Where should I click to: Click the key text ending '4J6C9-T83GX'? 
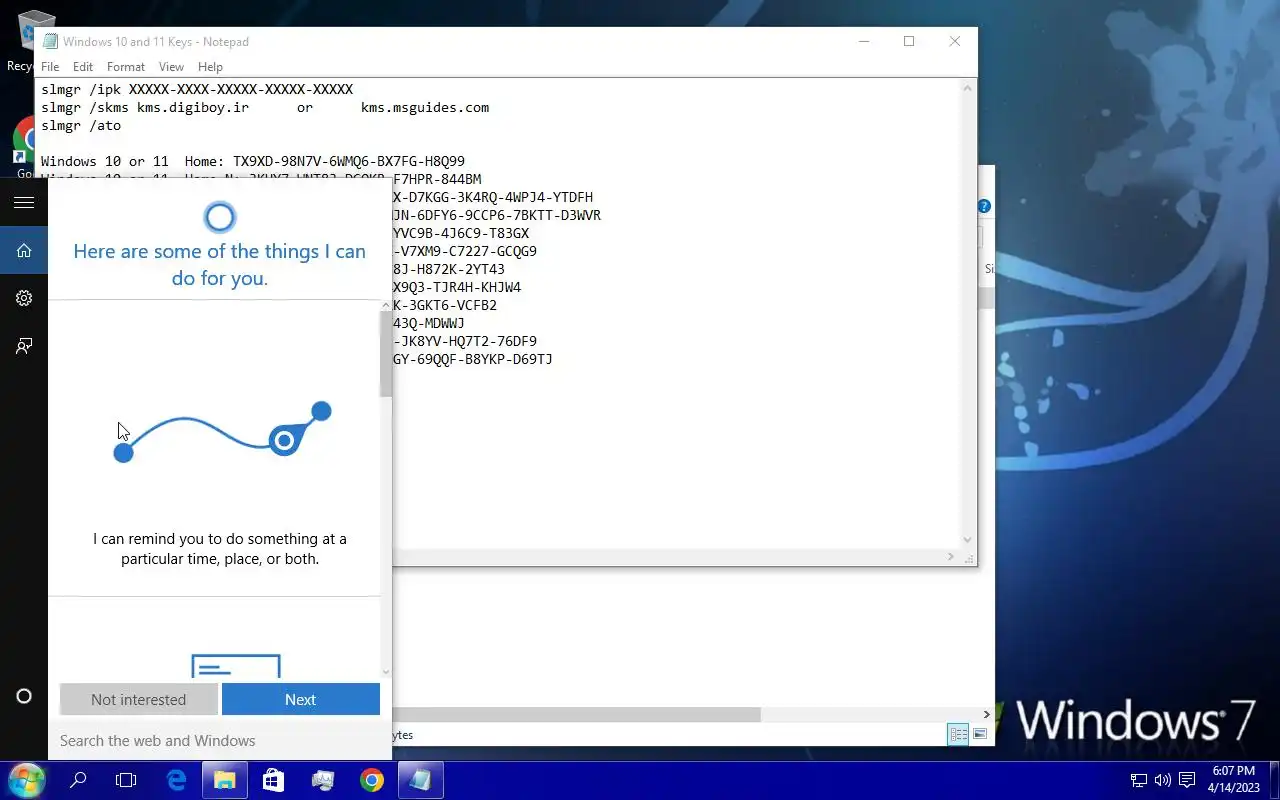[x=461, y=233]
